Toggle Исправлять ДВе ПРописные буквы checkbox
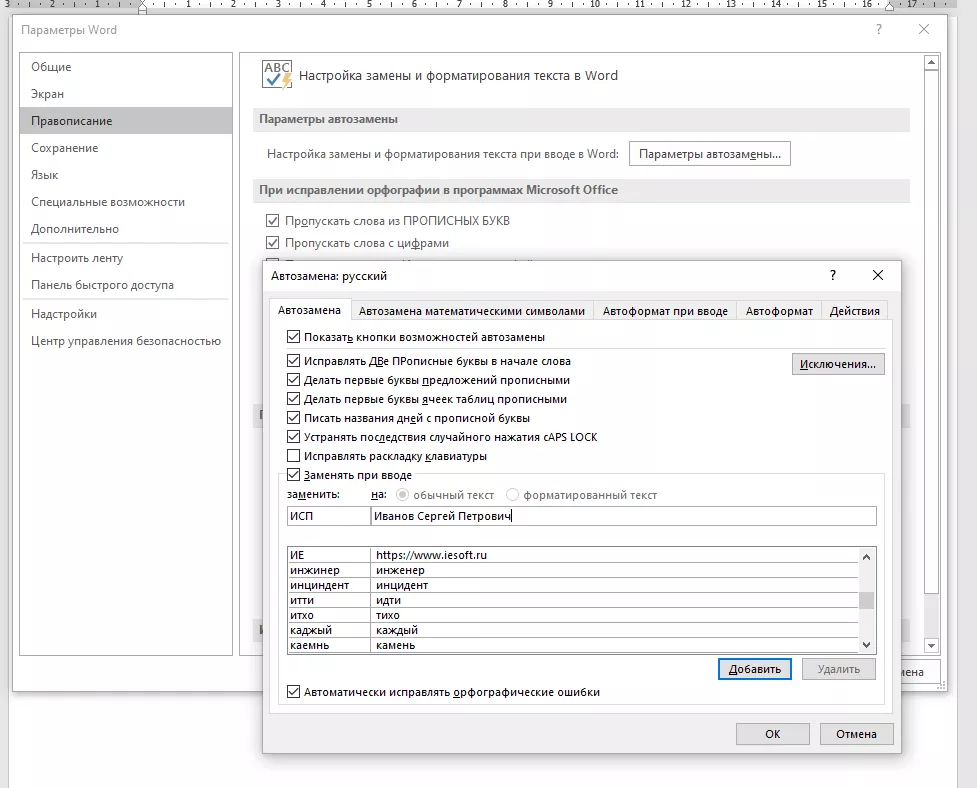This screenshot has width=977, height=788. pos(293,361)
